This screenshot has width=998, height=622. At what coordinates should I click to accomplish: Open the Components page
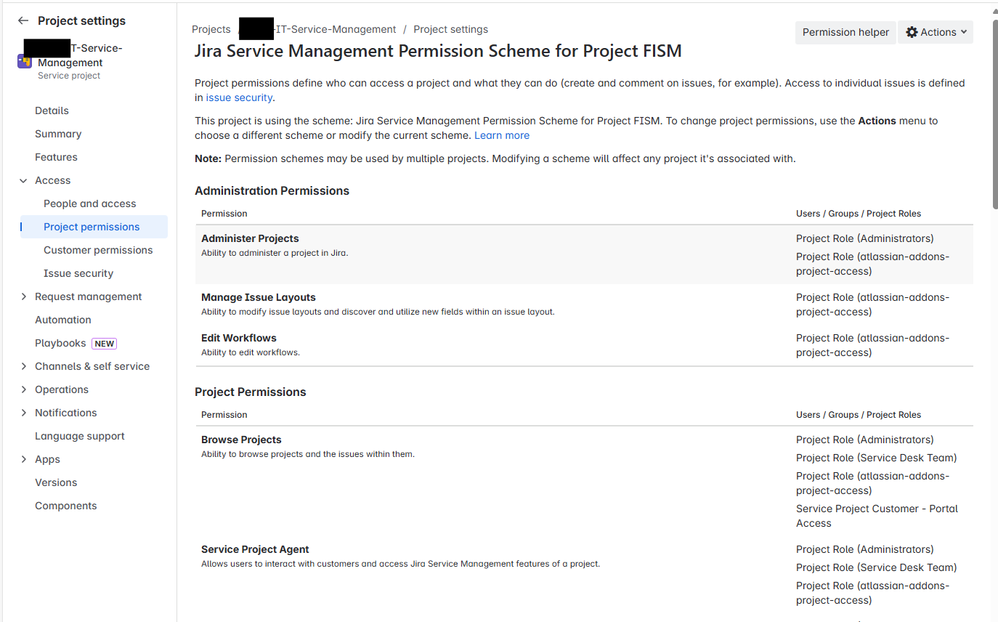65,505
